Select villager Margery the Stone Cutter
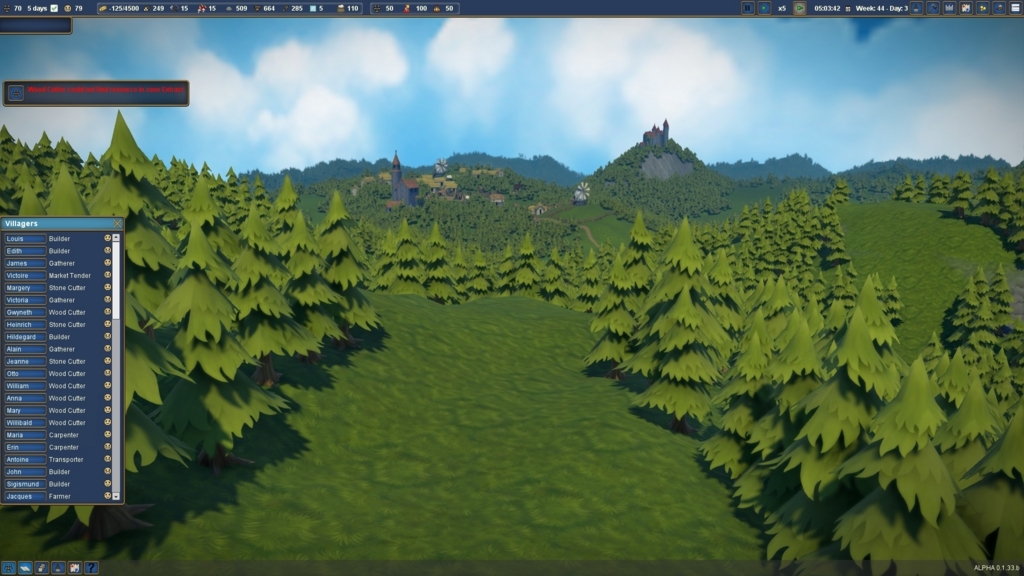This screenshot has height=576, width=1024. coord(25,287)
